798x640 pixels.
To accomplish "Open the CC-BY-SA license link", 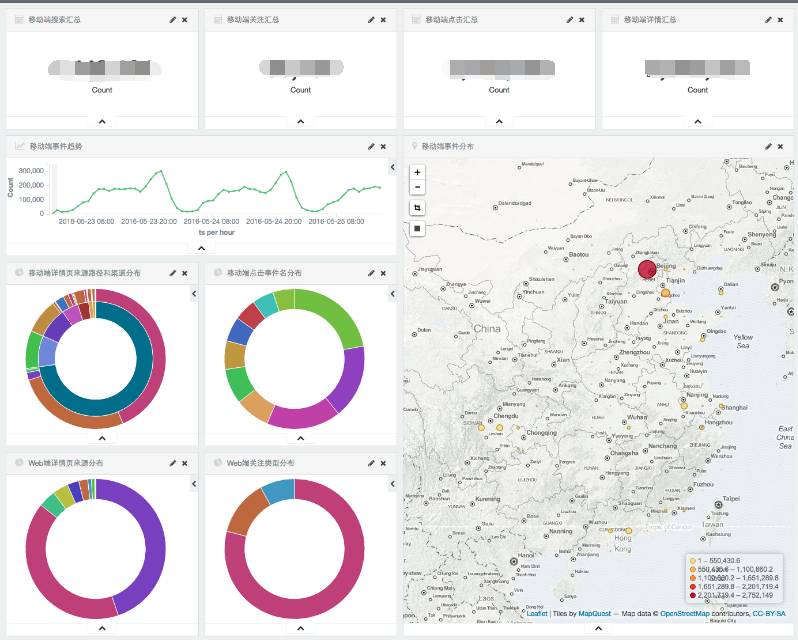I will click(768, 614).
